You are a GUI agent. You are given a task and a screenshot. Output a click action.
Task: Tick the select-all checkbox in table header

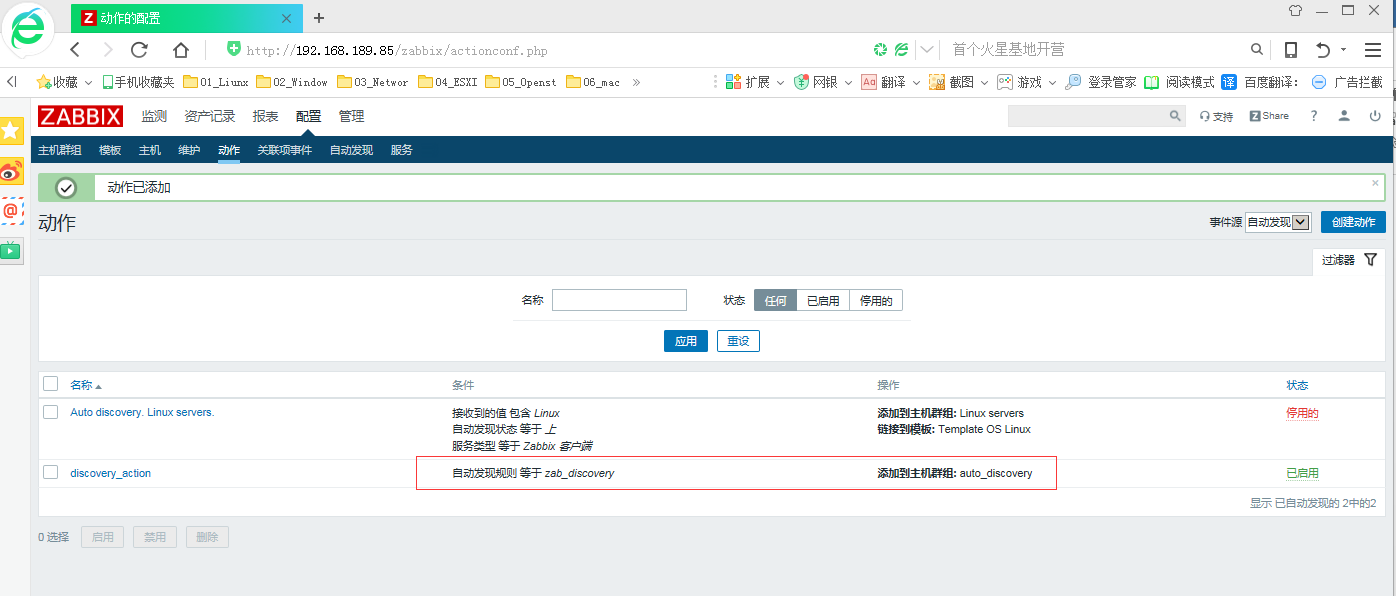[x=51, y=384]
